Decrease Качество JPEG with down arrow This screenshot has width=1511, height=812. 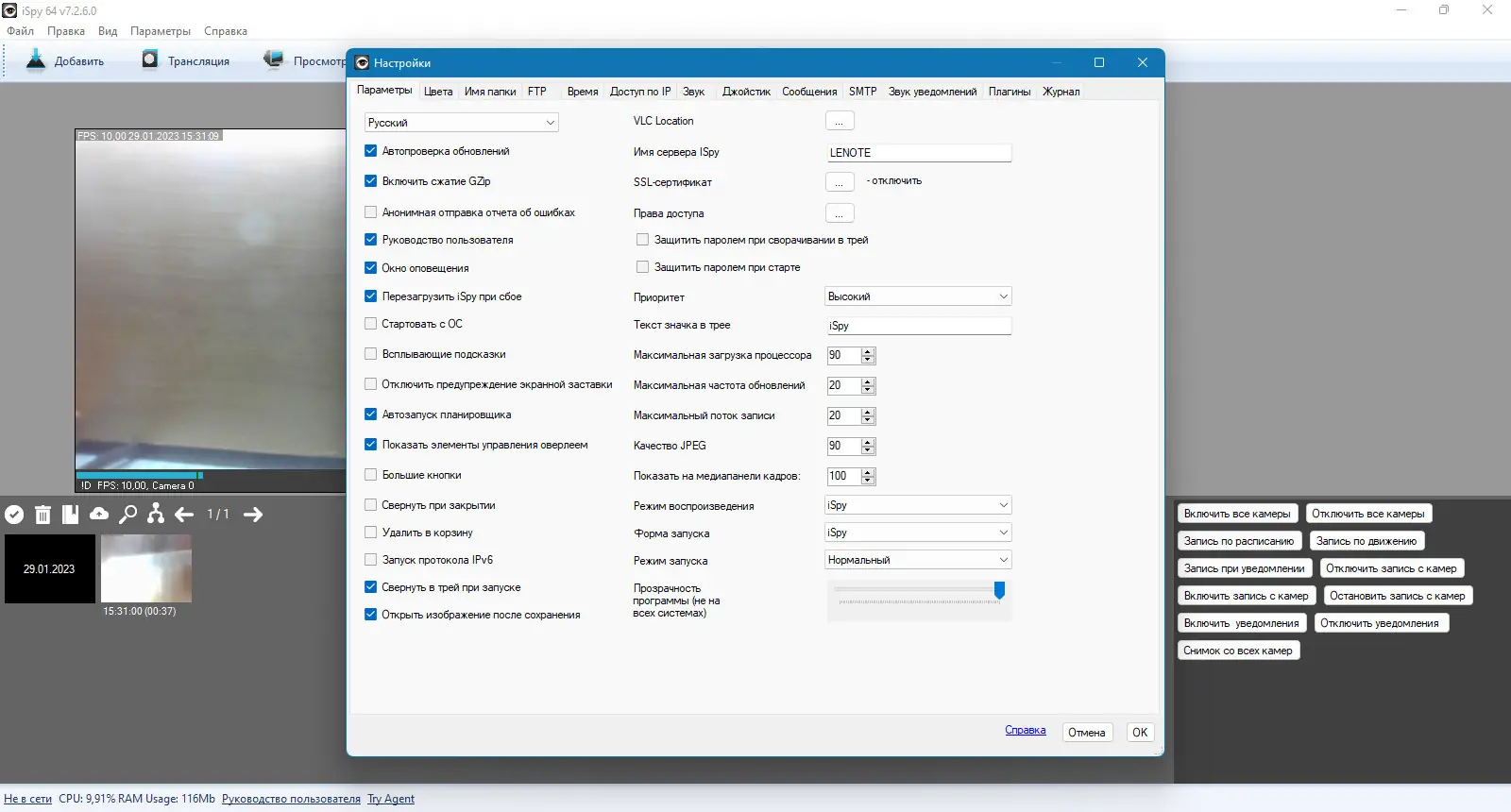click(868, 450)
